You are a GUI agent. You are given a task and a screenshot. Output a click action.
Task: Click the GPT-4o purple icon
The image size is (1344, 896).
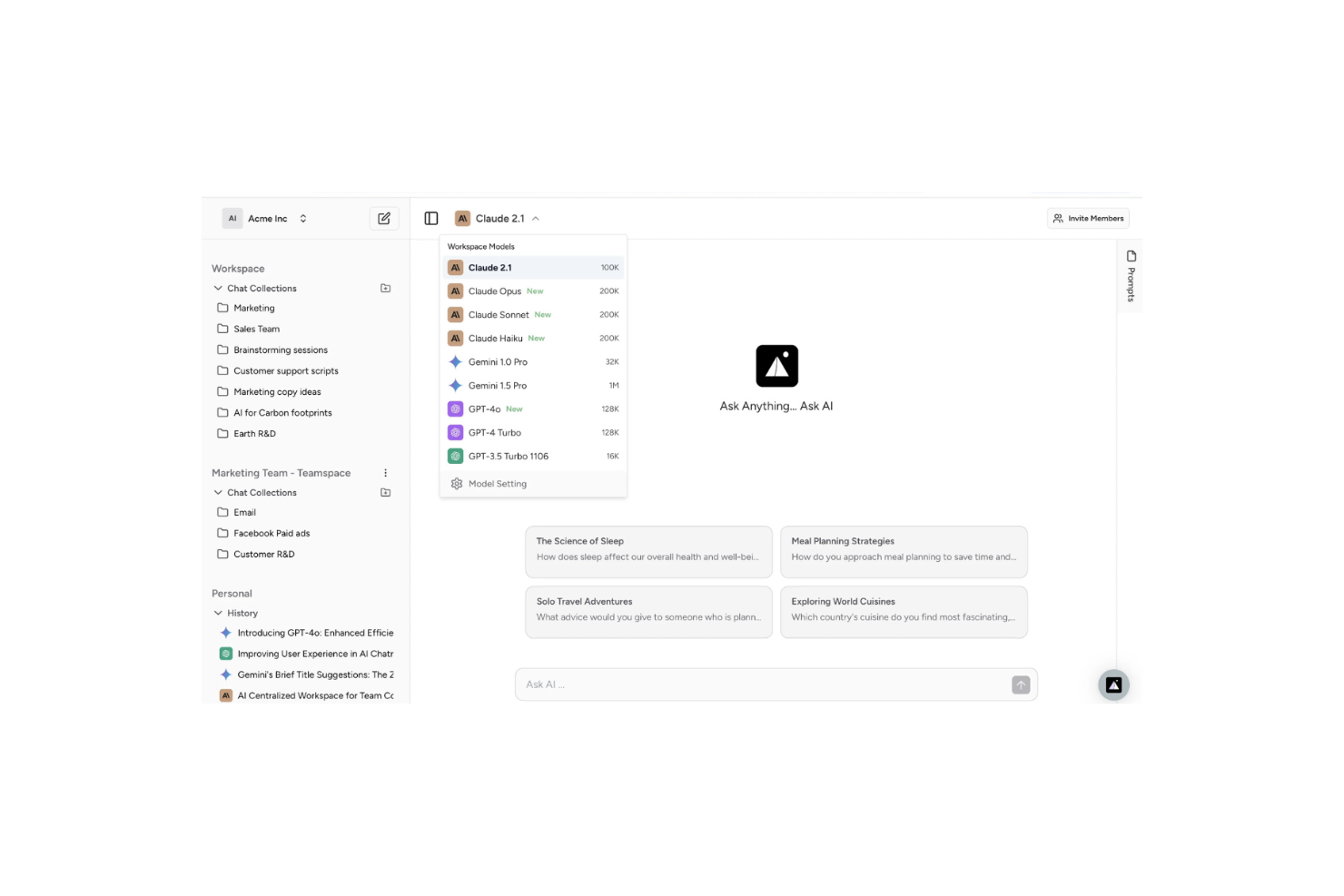(x=456, y=409)
